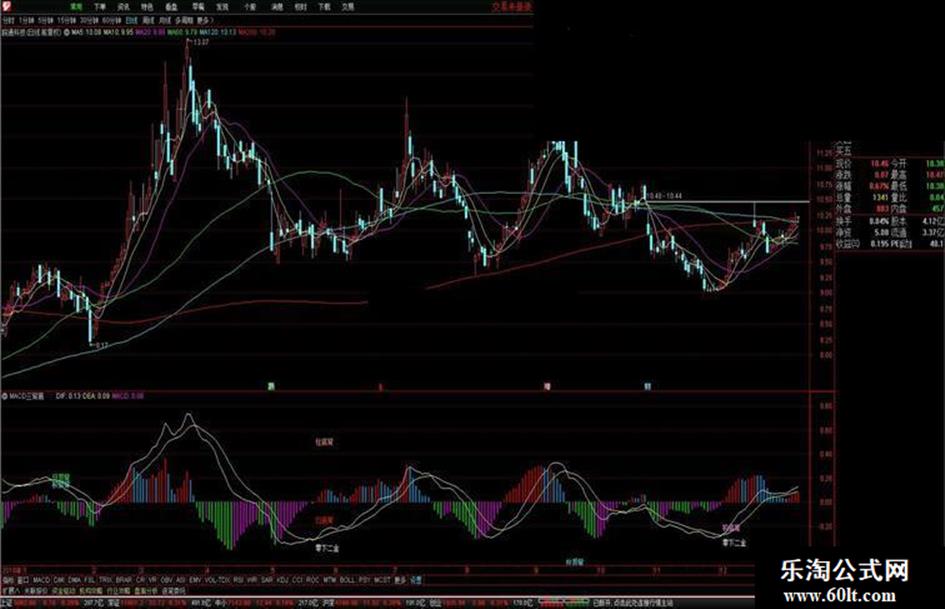Viewport: 945px width, 609px height.
Task: Select the VOL-TDX indicator tab
Action: [217, 580]
